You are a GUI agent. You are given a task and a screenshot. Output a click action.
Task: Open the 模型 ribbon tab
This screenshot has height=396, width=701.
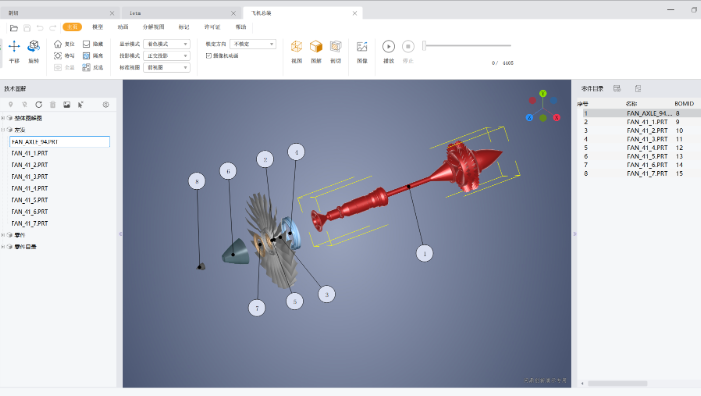point(97,27)
